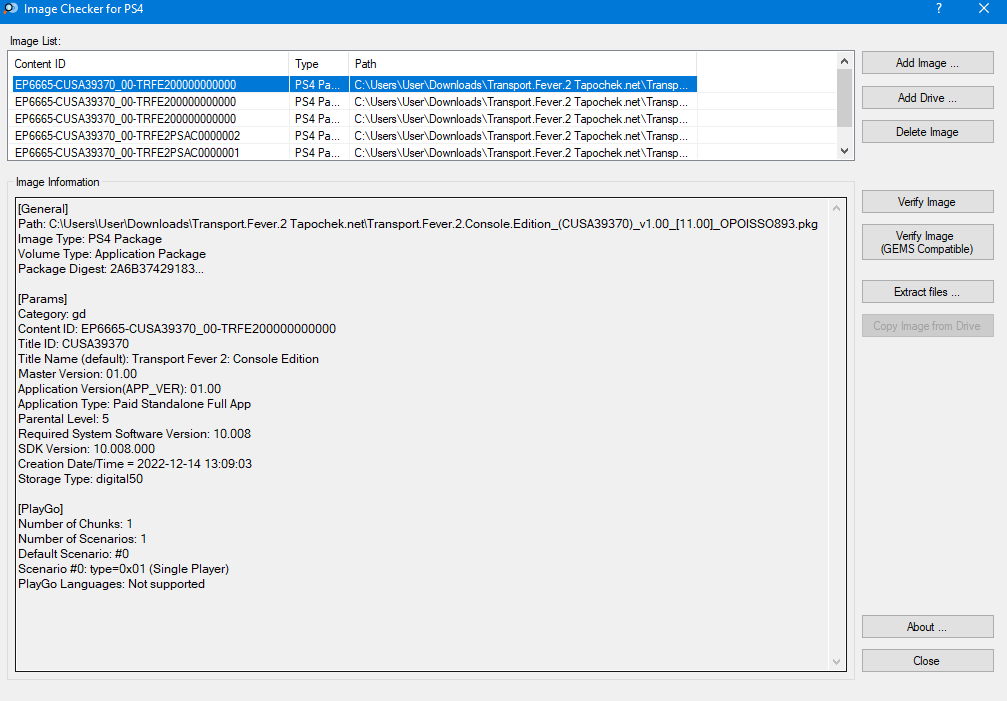Image resolution: width=1007 pixels, height=701 pixels.
Task: Click the Image List scrollbar up arrow
Action: pyautogui.click(x=845, y=61)
